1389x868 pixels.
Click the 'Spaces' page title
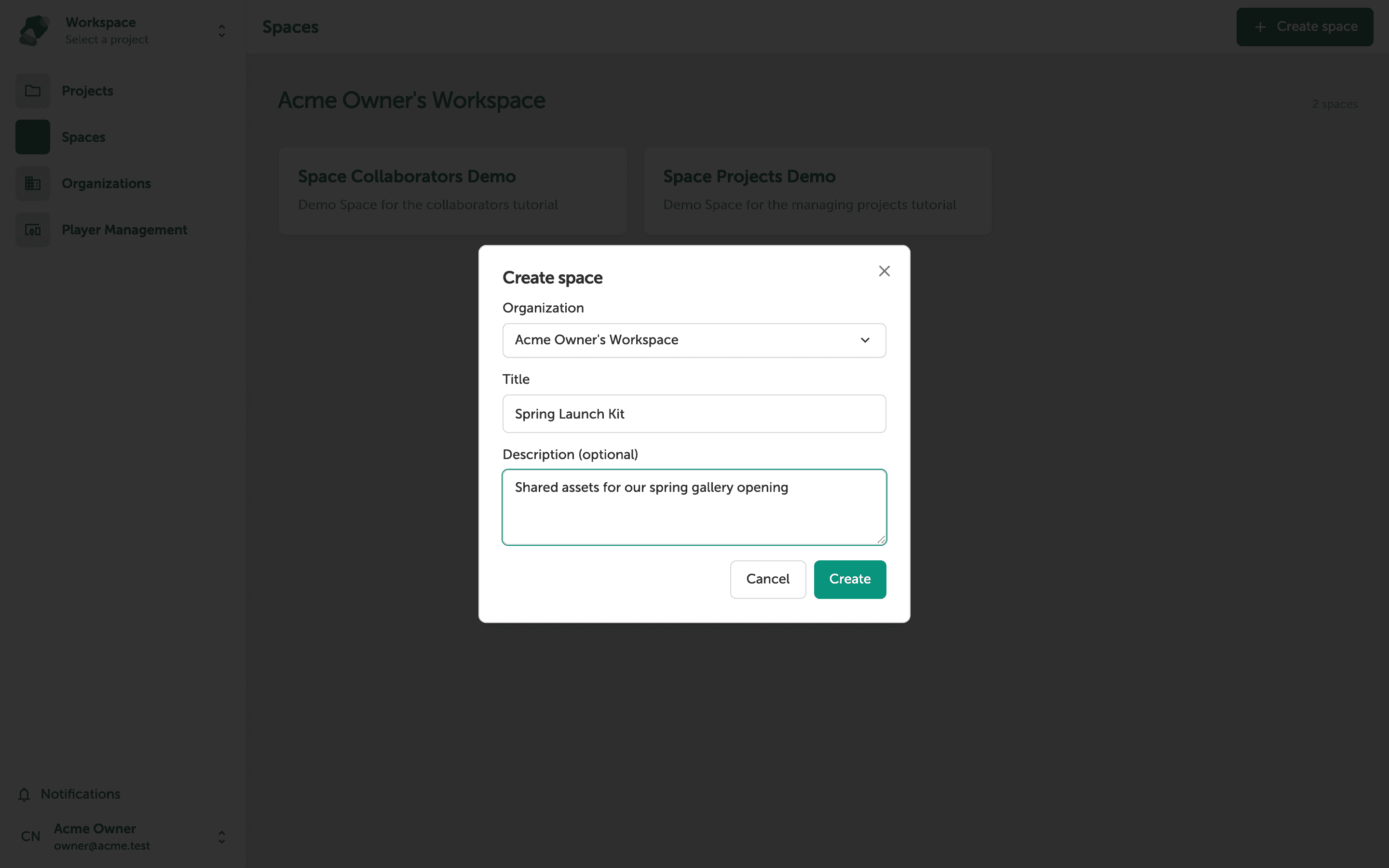point(290,27)
